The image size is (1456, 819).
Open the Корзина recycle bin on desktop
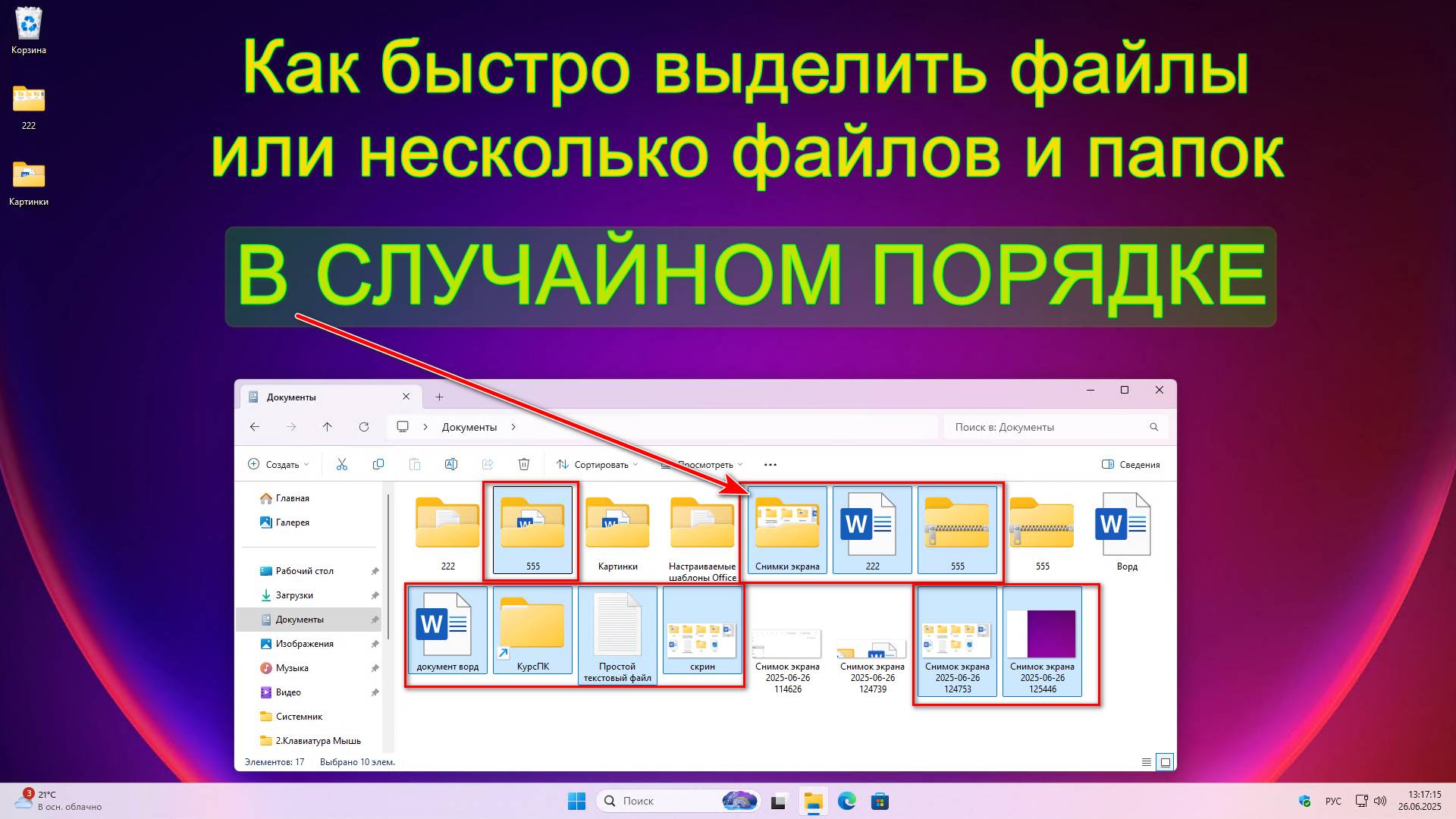29,30
